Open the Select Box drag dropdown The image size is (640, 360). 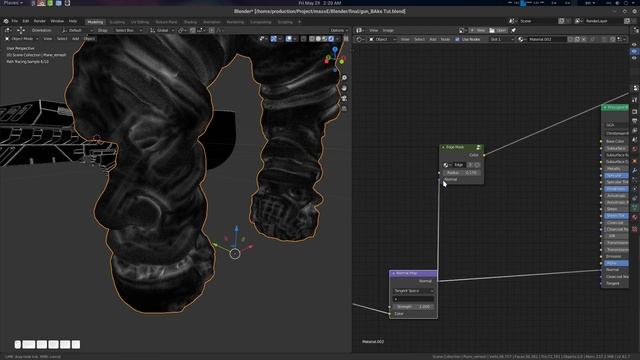(x=129, y=30)
